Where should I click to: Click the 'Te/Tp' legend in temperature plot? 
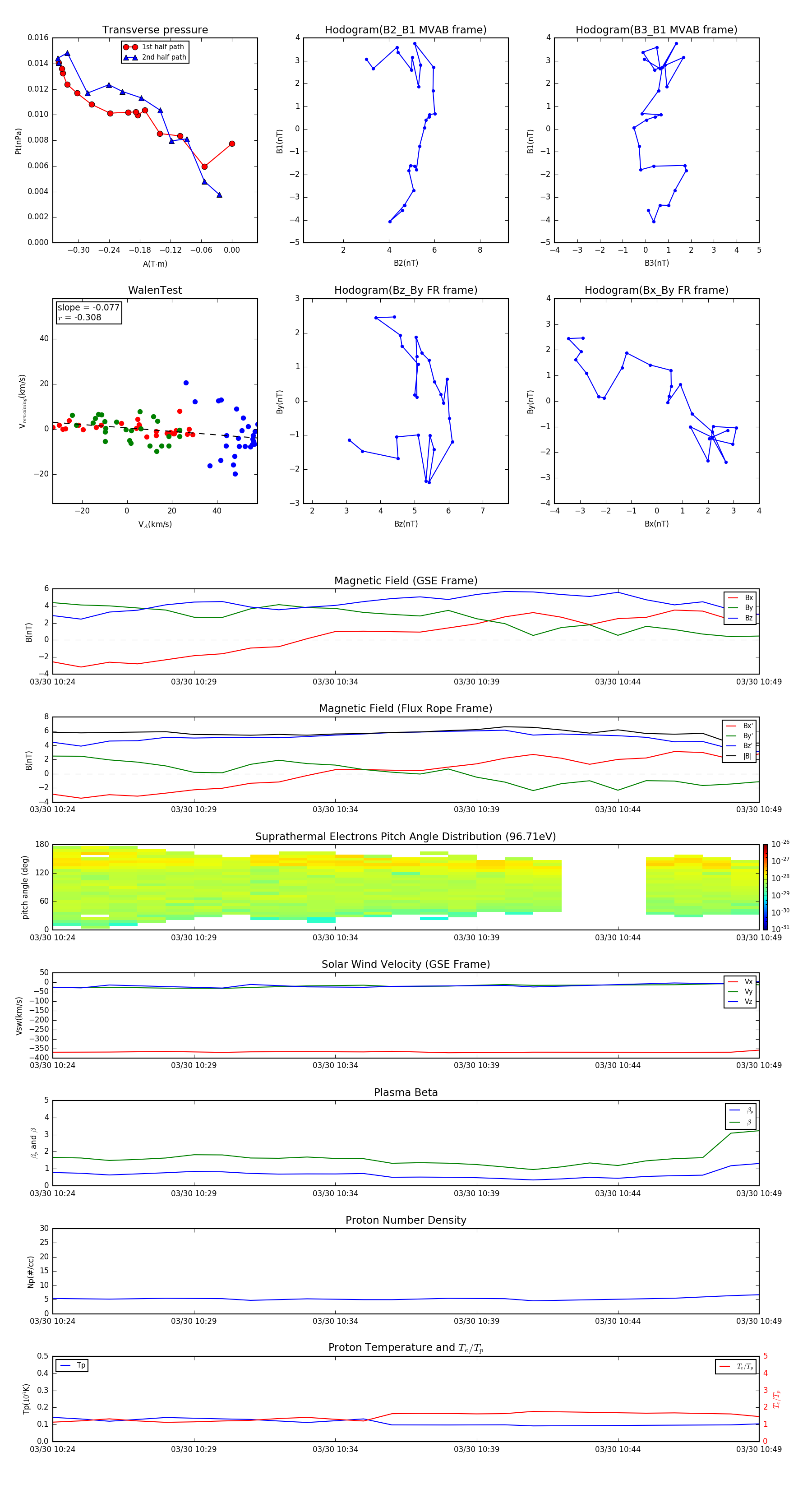tap(736, 1366)
